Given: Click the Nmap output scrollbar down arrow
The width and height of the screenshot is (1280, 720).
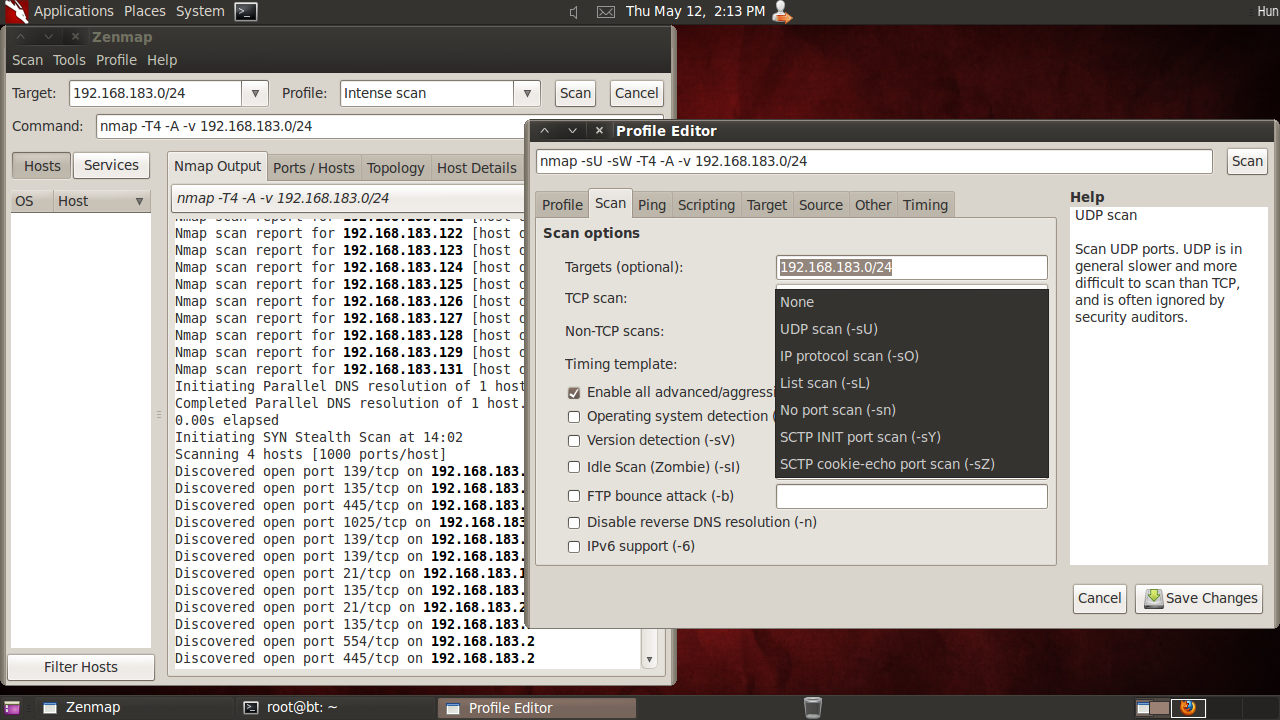Looking at the screenshot, I should tap(649, 660).
